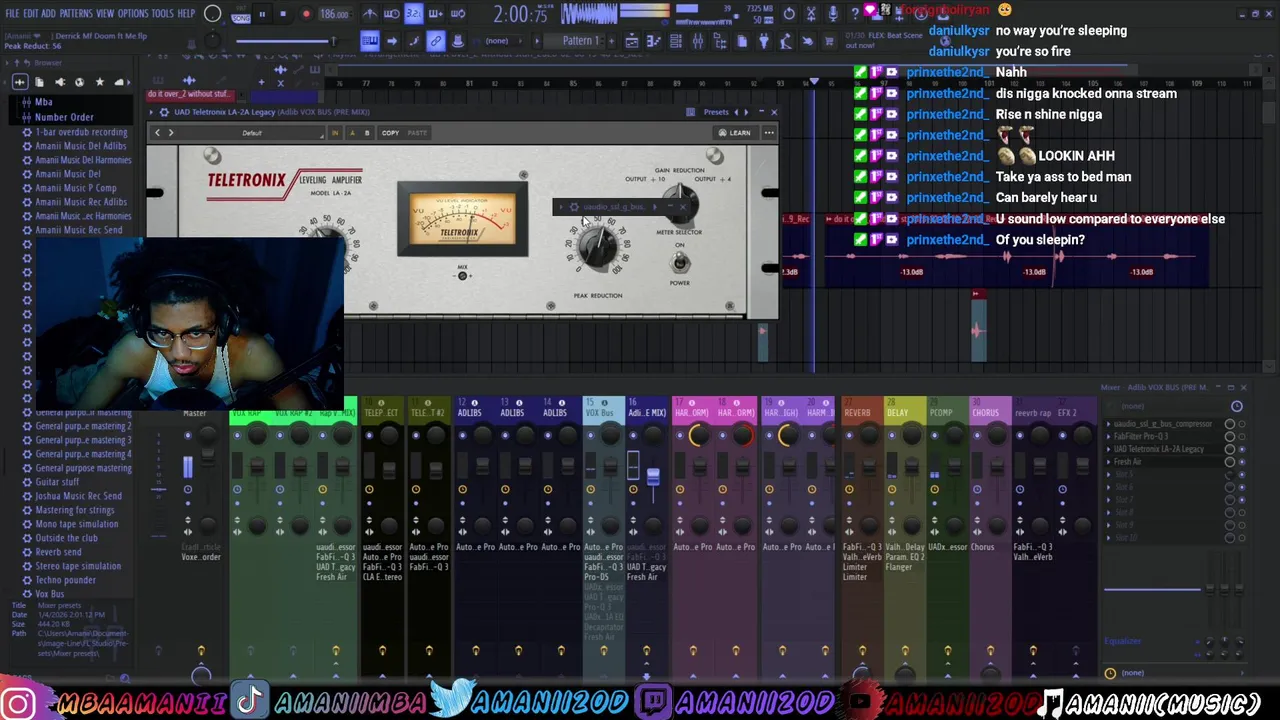Click the PASTE button in plugin toolbar
1280x720 pixels.
coord(417,133)
